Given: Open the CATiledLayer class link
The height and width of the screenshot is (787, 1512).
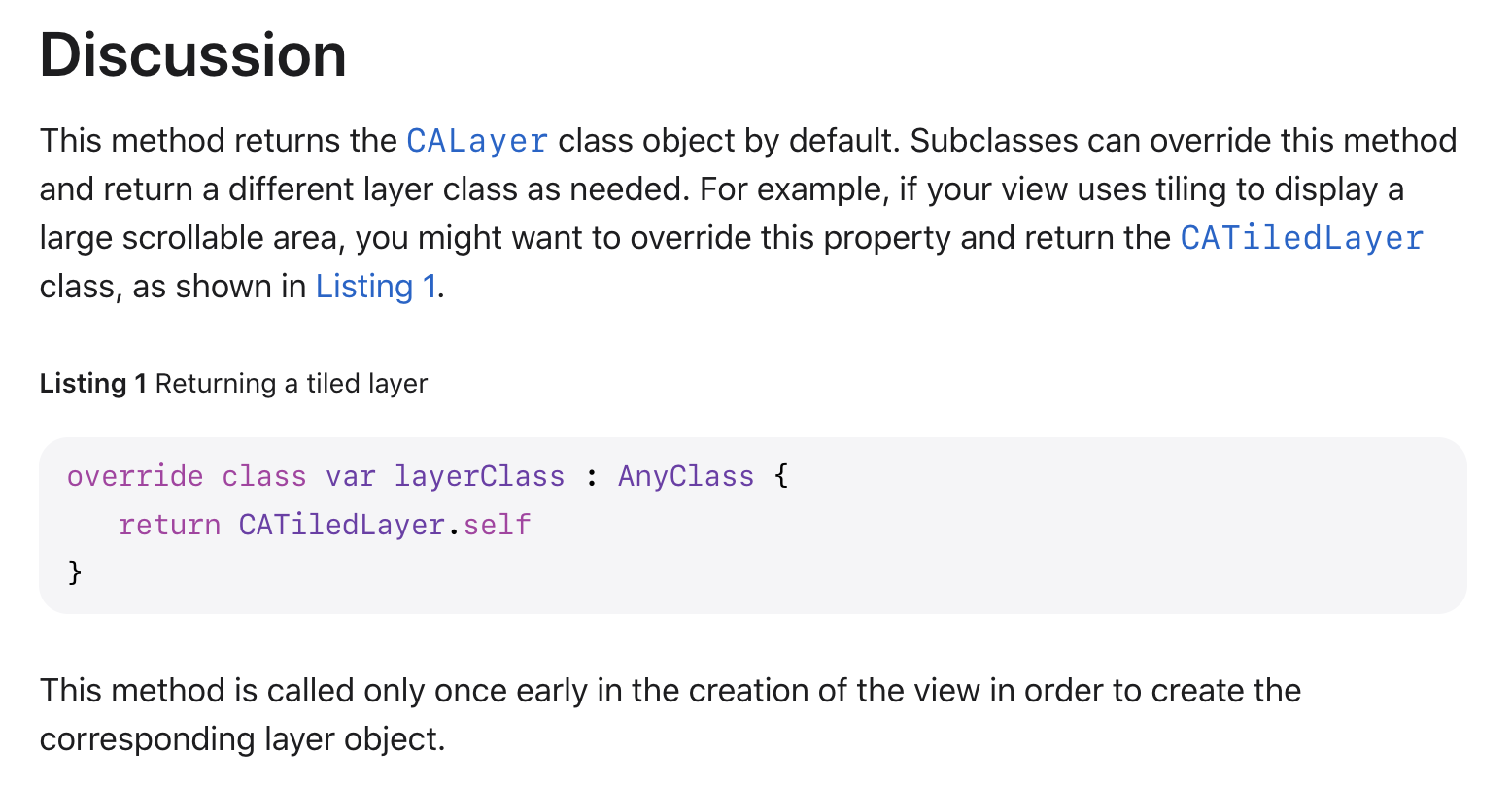Looking at the screenshot, I should point(1302,238).
